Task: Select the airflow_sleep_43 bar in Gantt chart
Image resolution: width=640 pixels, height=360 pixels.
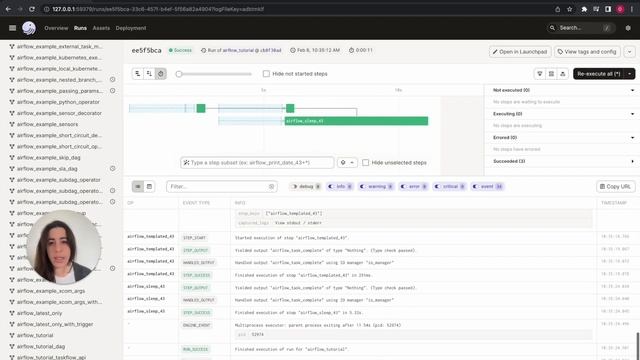Action: [x=356, y=121]
